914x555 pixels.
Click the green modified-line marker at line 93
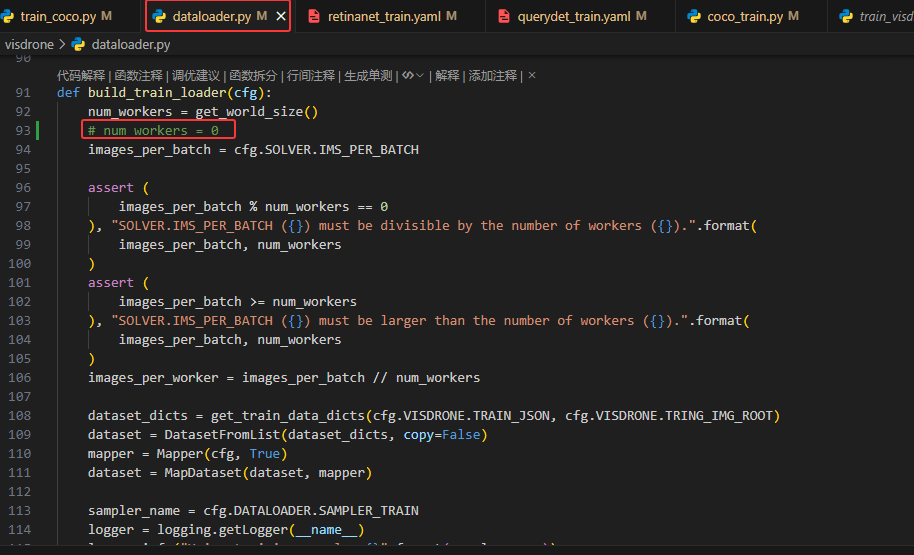(x=38, y=131)
